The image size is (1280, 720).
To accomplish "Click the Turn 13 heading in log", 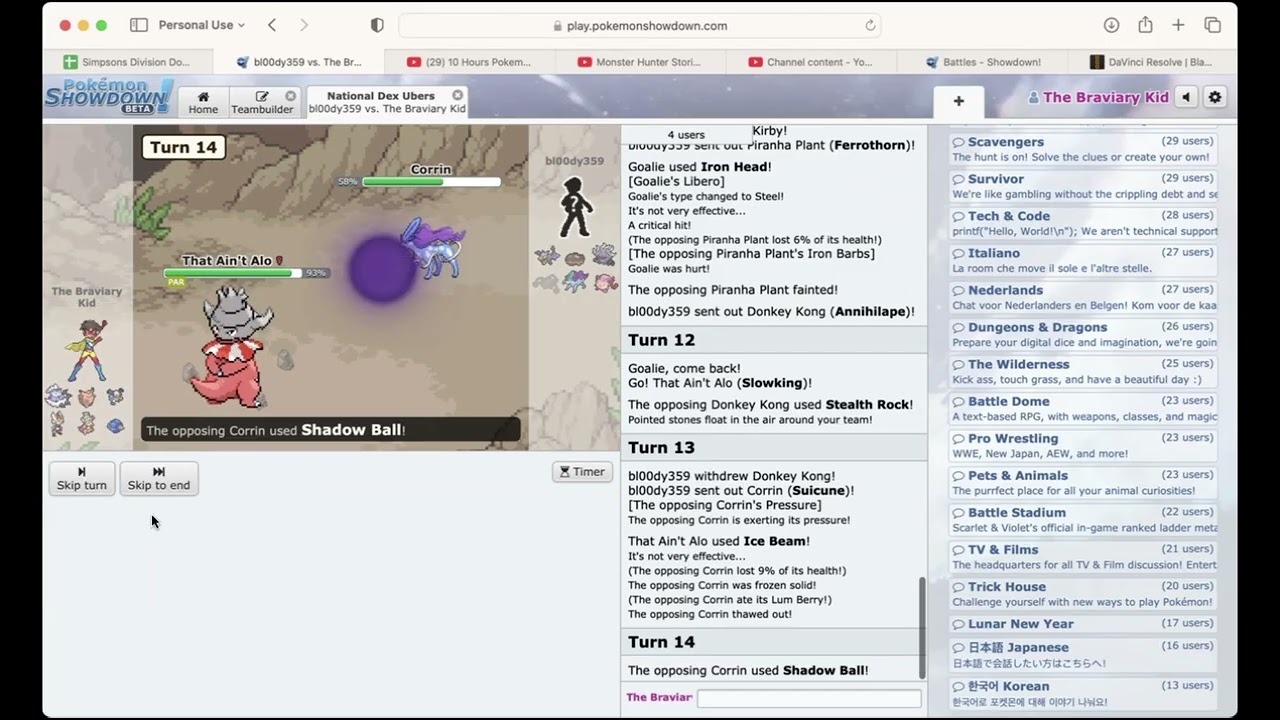I will coord(661,447).
